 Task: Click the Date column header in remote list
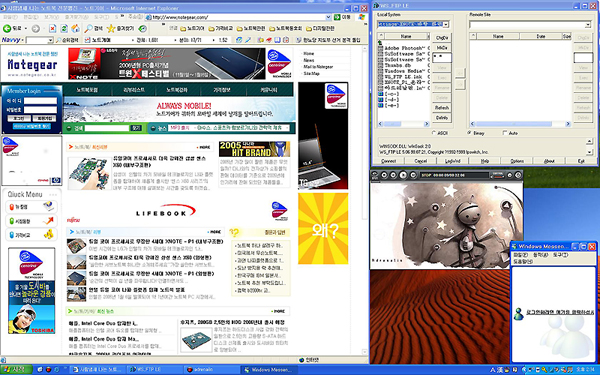541,36
